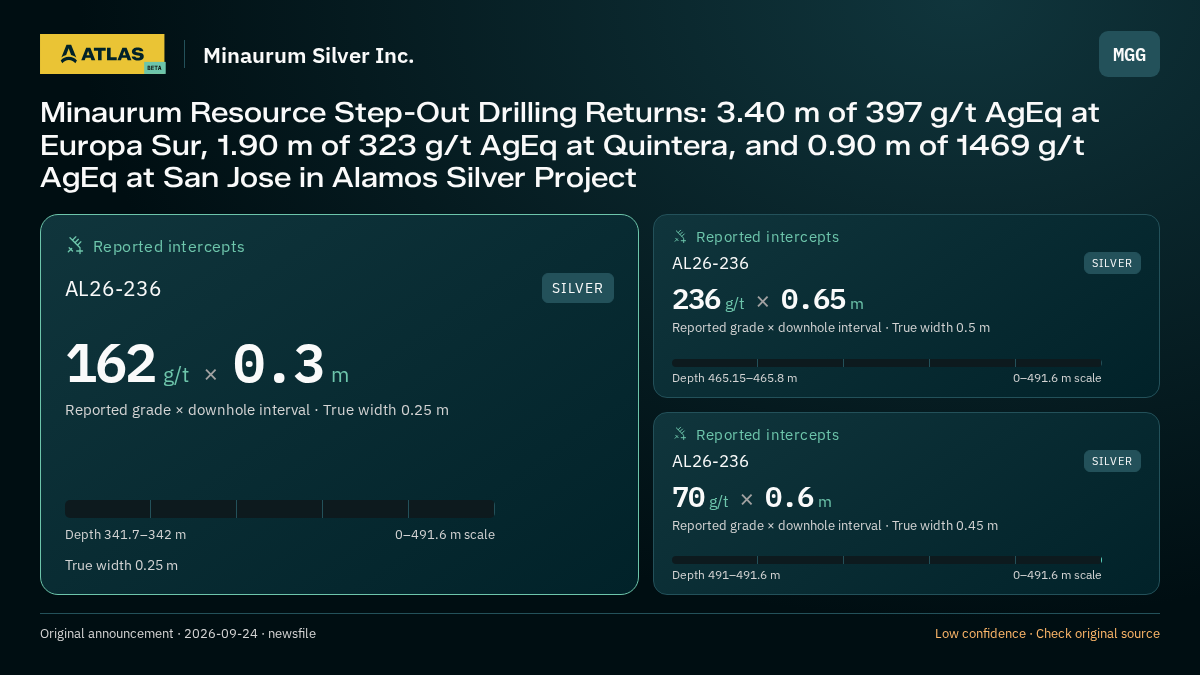The width and height of the screenshot is (1200, 675).
Task: Click the 'Reported intercepts' label in the 162 g/t card
Action: [x=169, y=246]
